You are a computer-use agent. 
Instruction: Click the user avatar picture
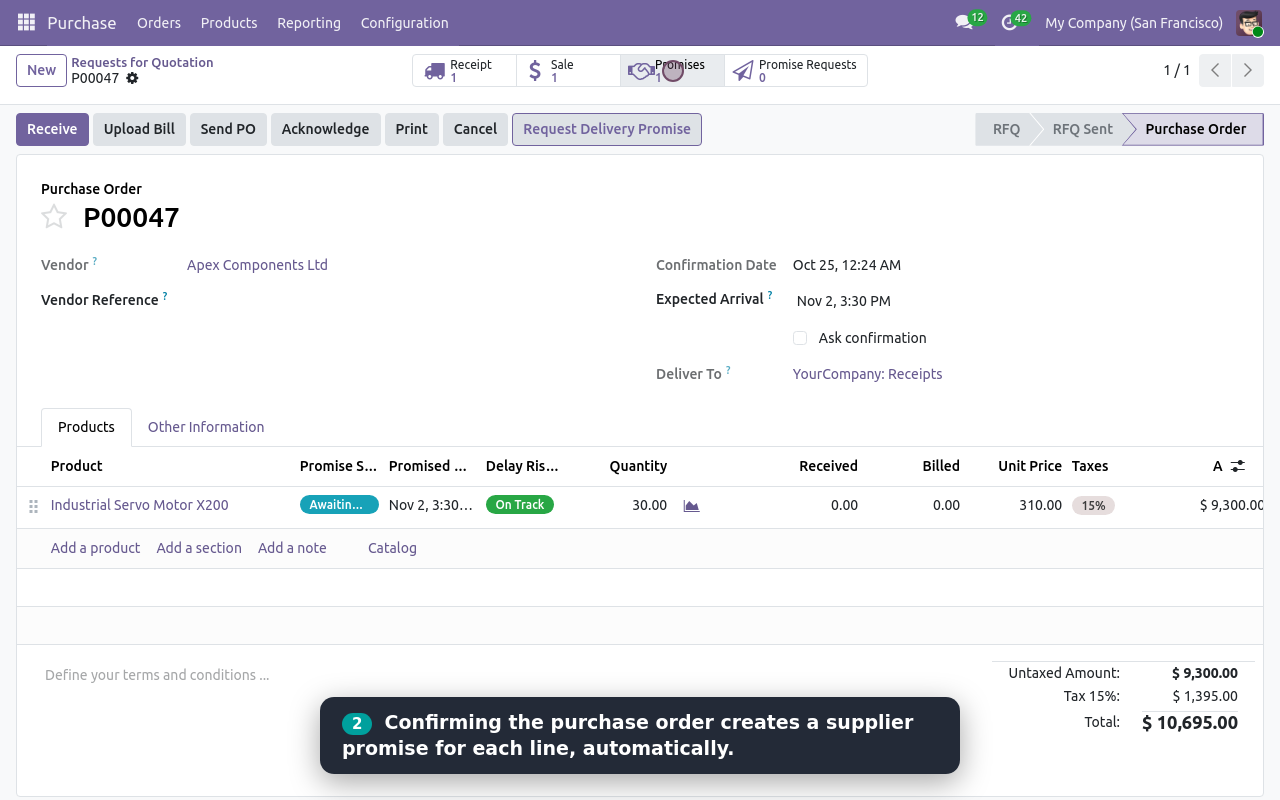pos(1249,23)
